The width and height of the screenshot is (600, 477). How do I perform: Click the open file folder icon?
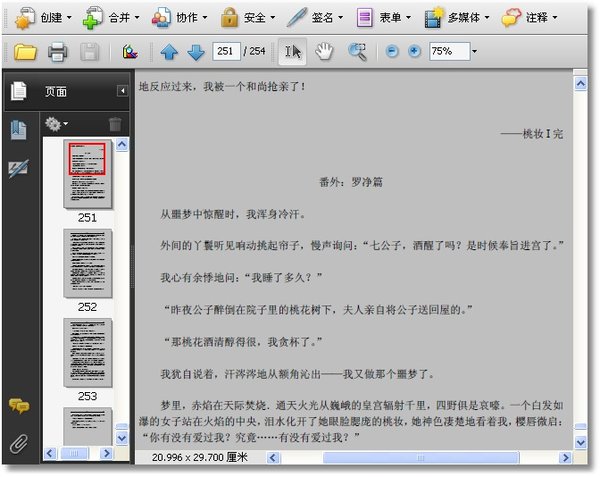[25, 52]
